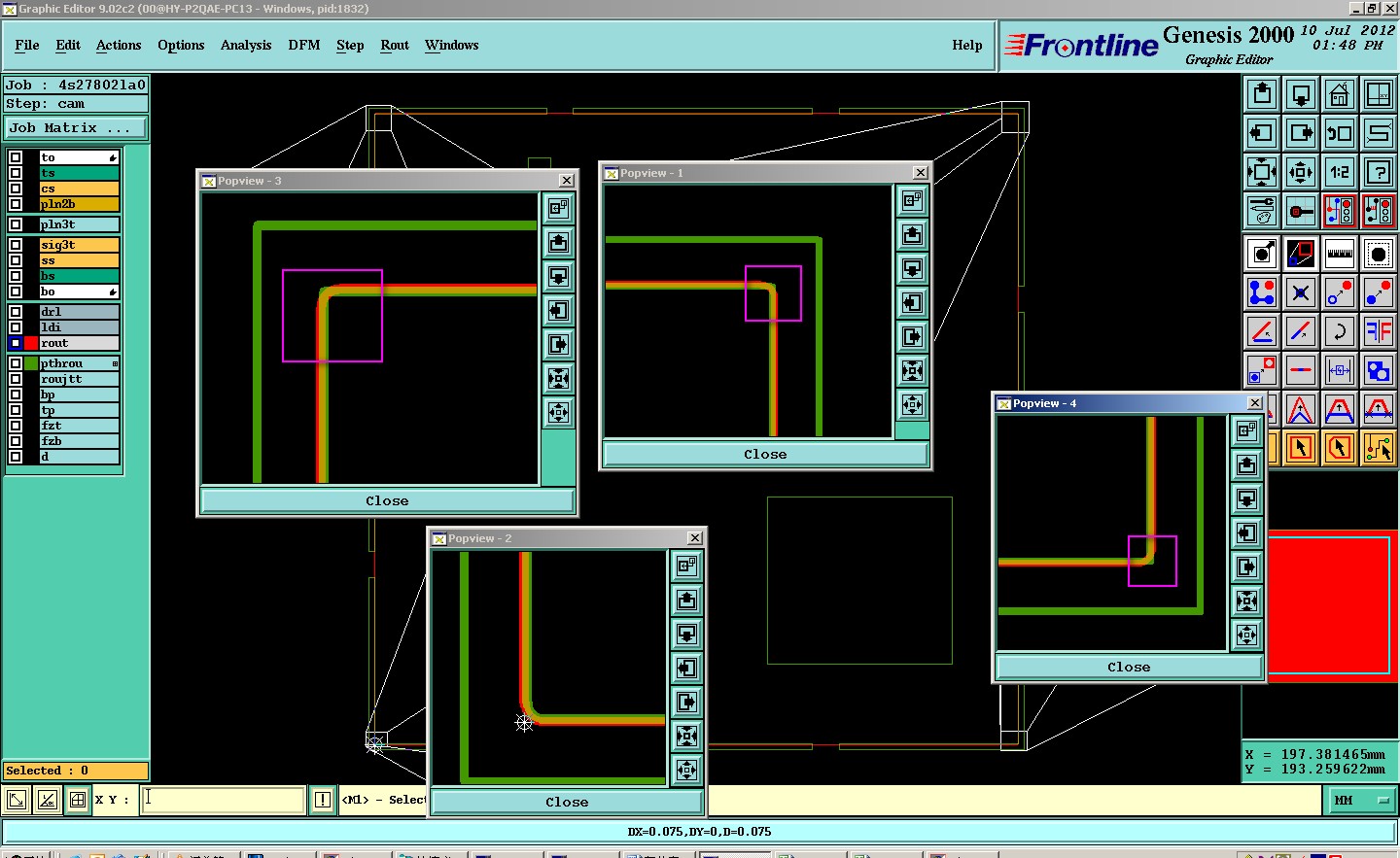
Task: Open the Help menu
Action: (x=967, y=45)
